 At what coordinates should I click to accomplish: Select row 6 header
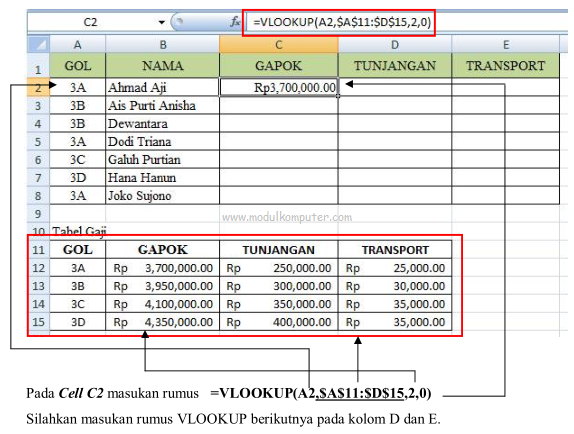tap(38, 160)
